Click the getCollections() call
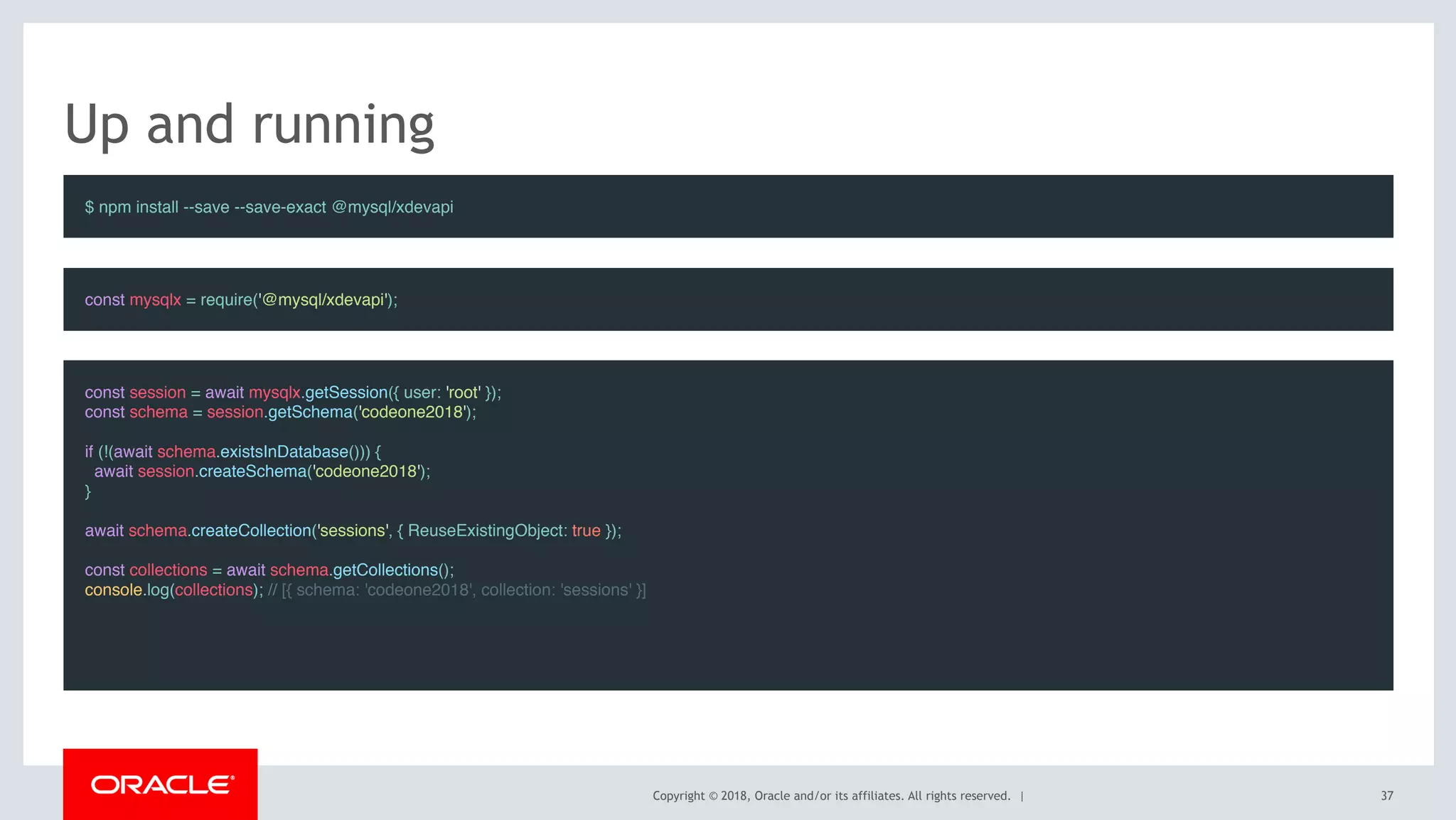This screenshot has height=820, width=1456. pos(391,570)
